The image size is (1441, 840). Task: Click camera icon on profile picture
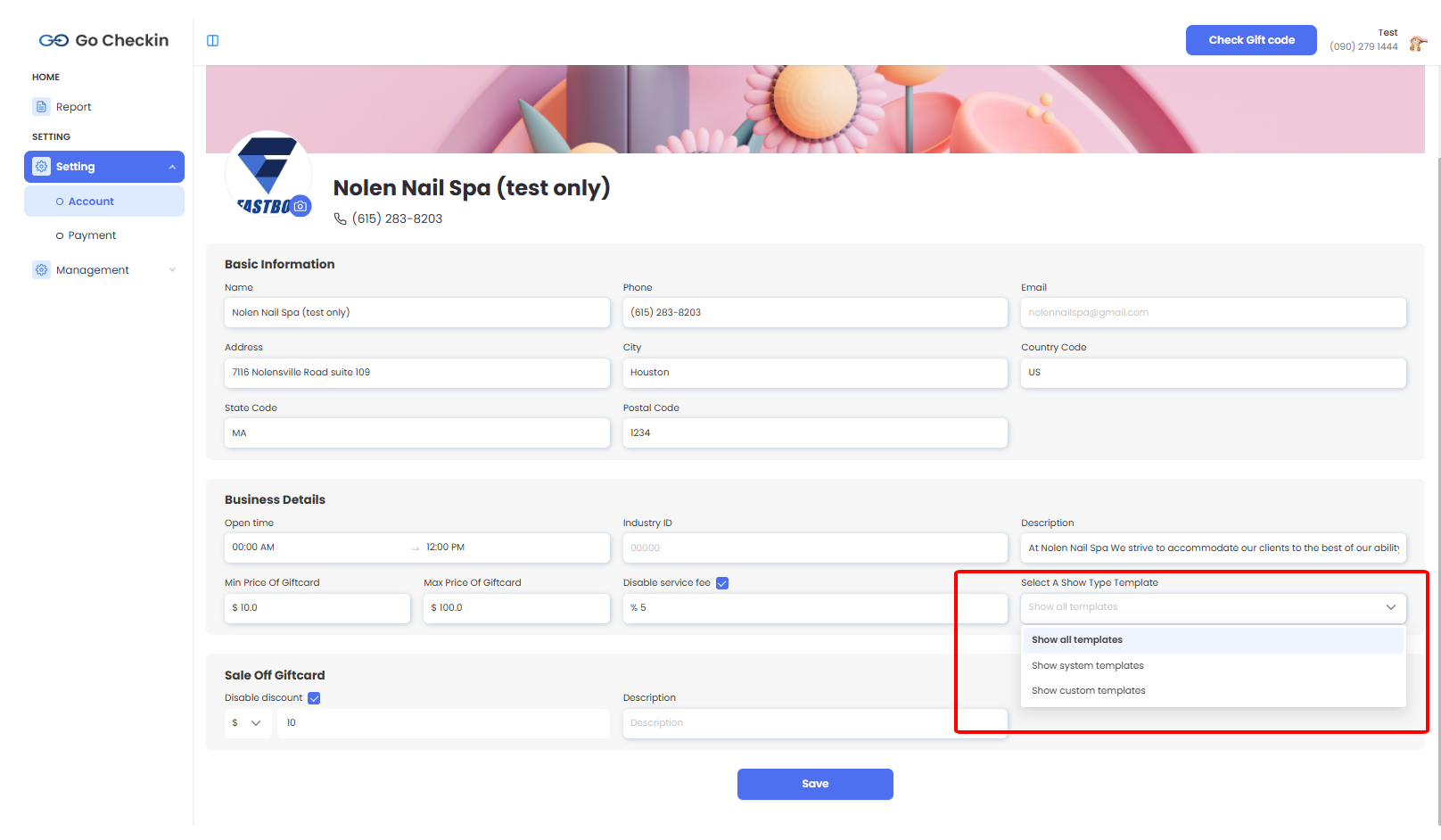(301, 206)
